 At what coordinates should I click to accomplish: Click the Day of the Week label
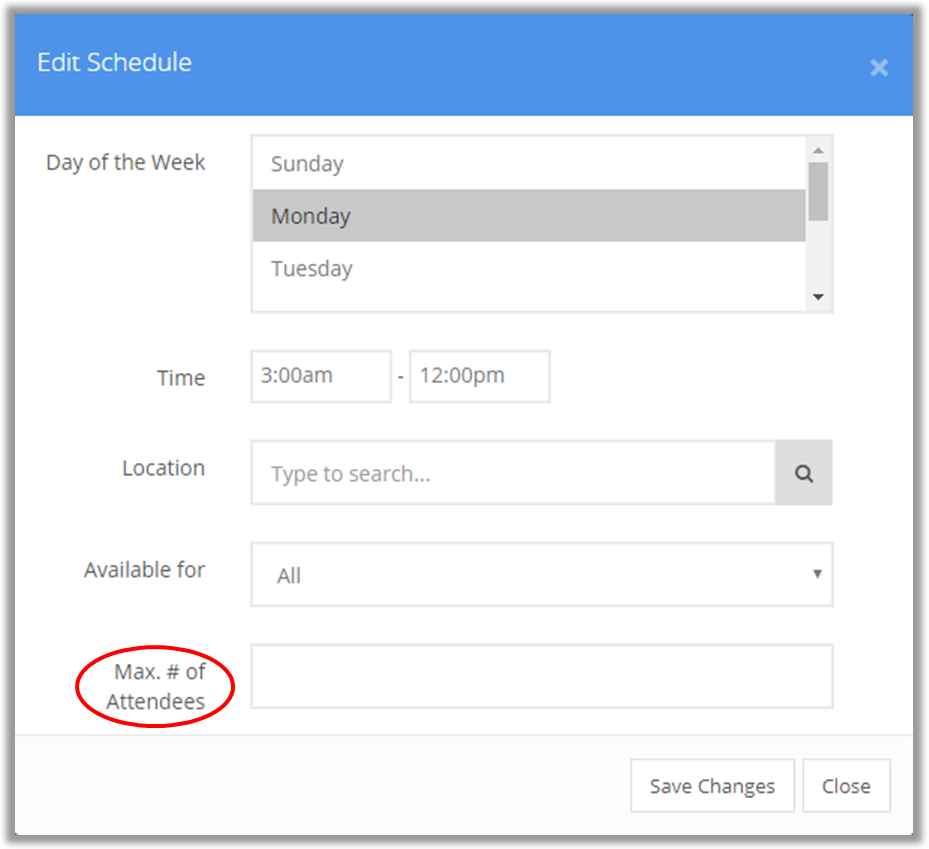coord(126,162)
